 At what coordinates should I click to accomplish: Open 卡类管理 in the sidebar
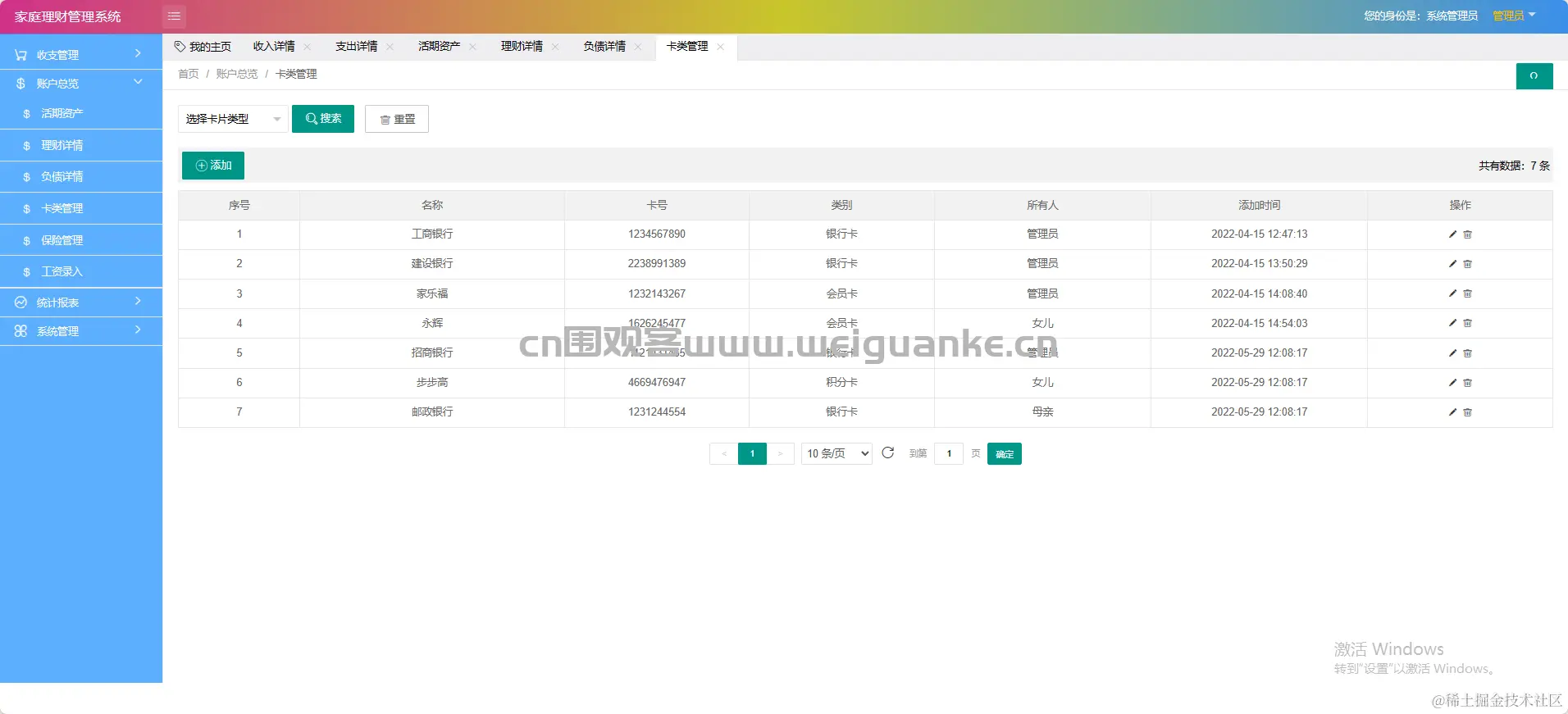tap(81, 208)
